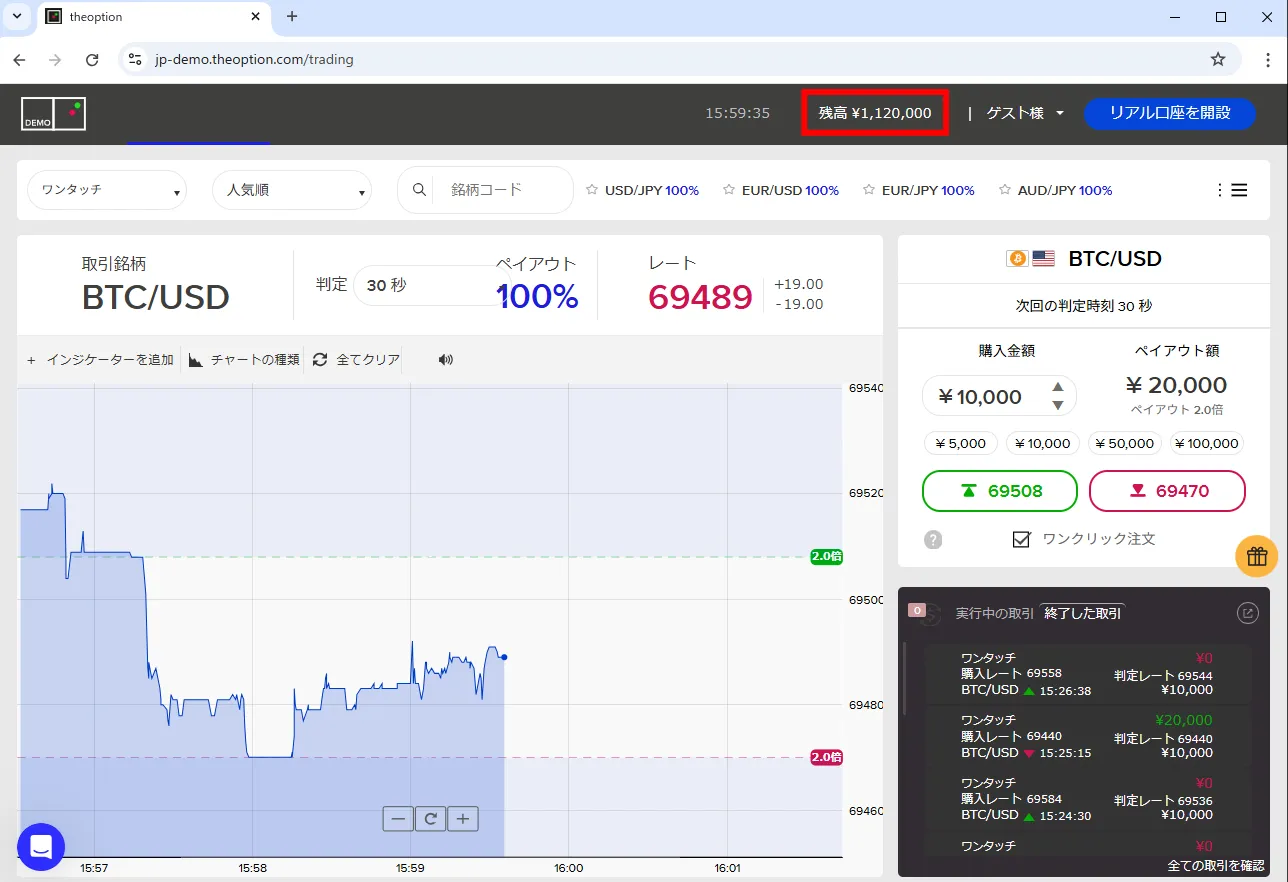The width and height of the screenshot is (1288, 882).
Task: Click リアル口座を開設 button
Action: 1169,113
